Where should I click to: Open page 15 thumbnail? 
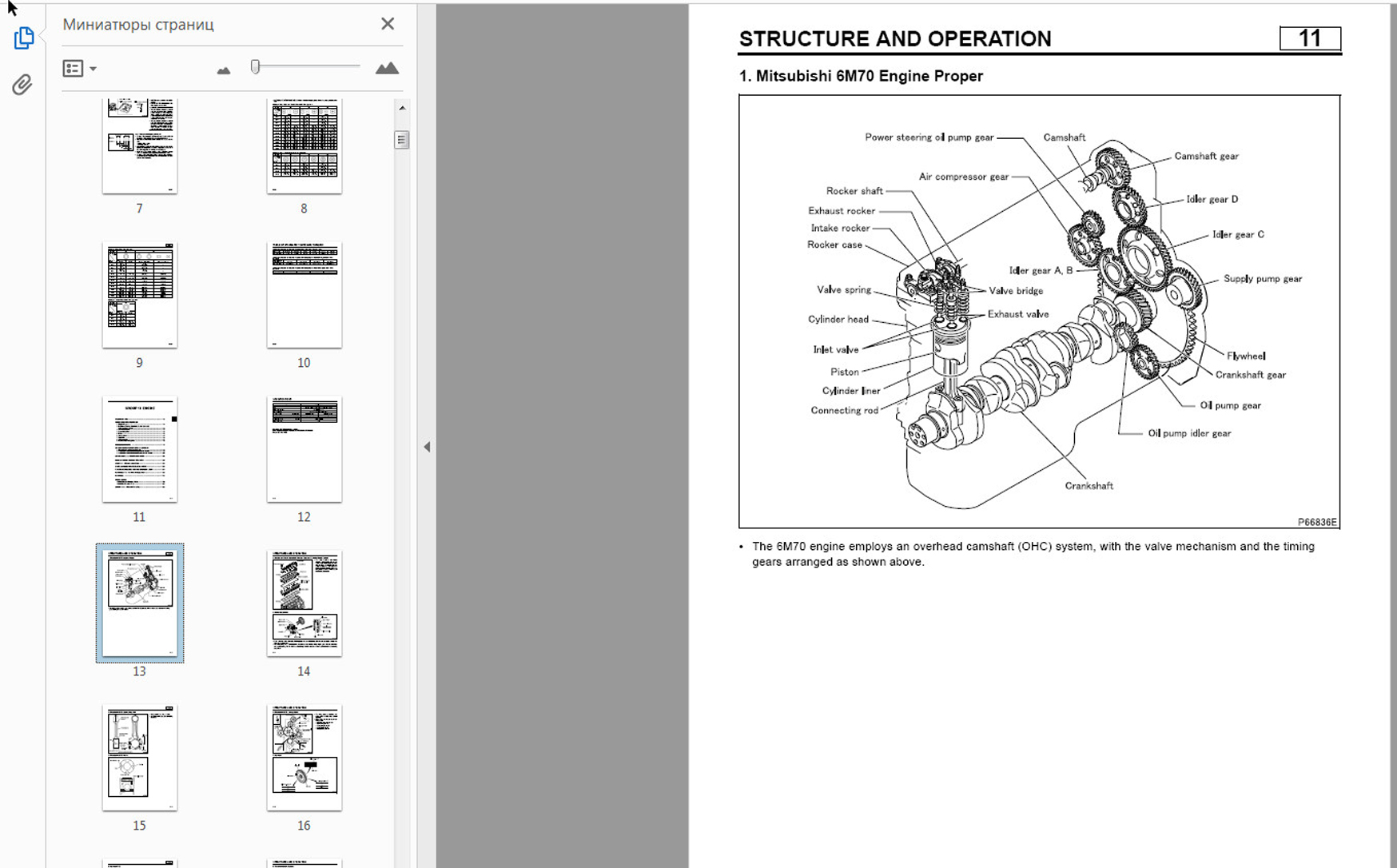[140, 758]
